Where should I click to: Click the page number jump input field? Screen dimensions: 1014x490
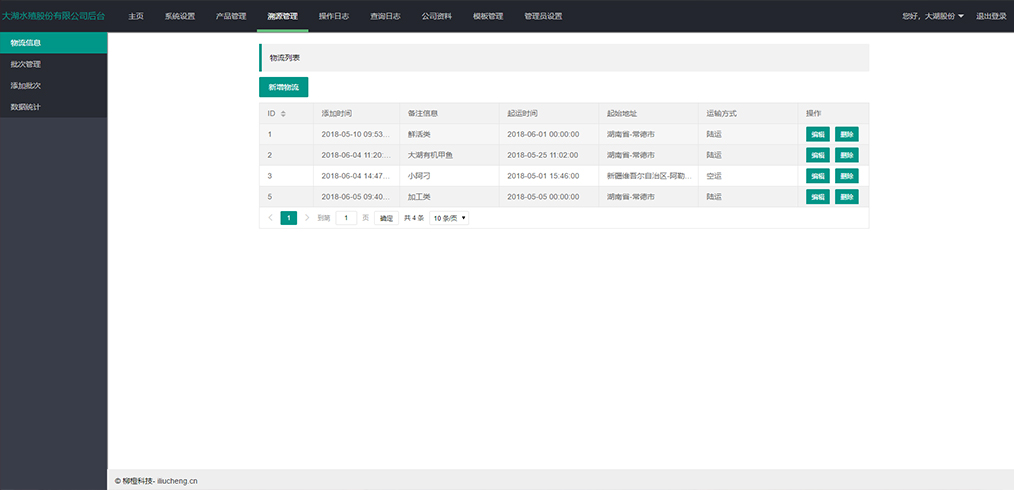point(346,218)
